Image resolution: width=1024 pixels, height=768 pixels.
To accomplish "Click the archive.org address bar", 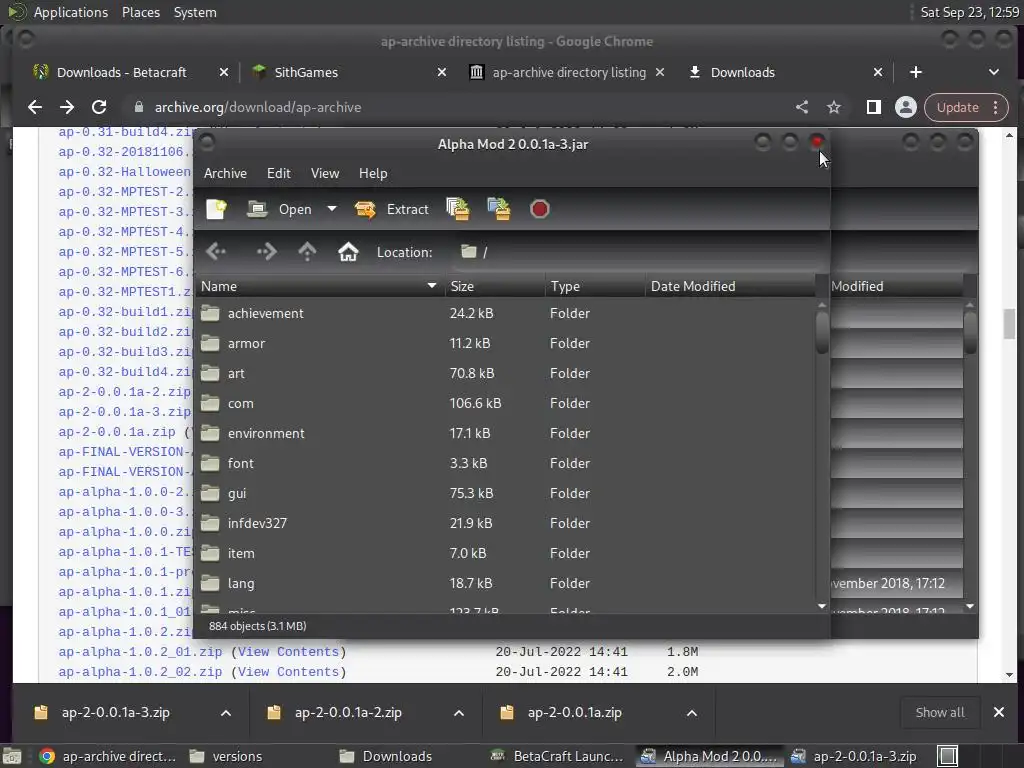I will (457, 108).
